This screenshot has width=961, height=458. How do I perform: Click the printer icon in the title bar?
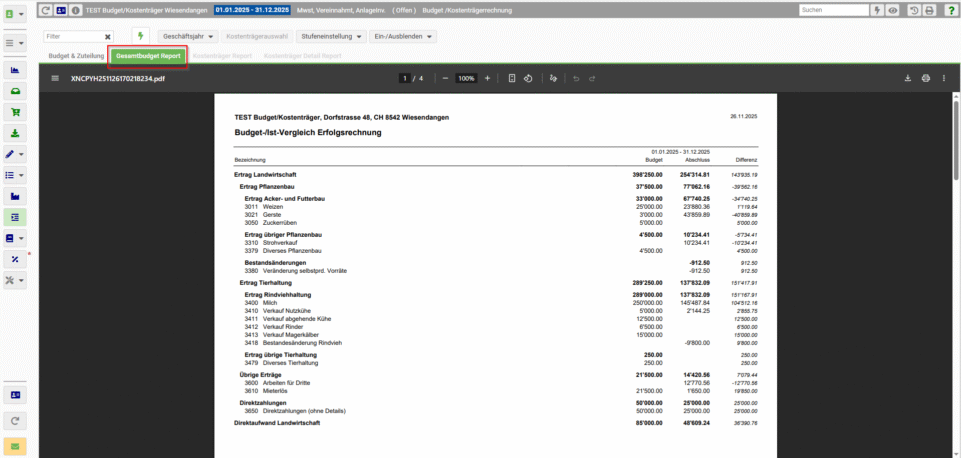point(929,10)
